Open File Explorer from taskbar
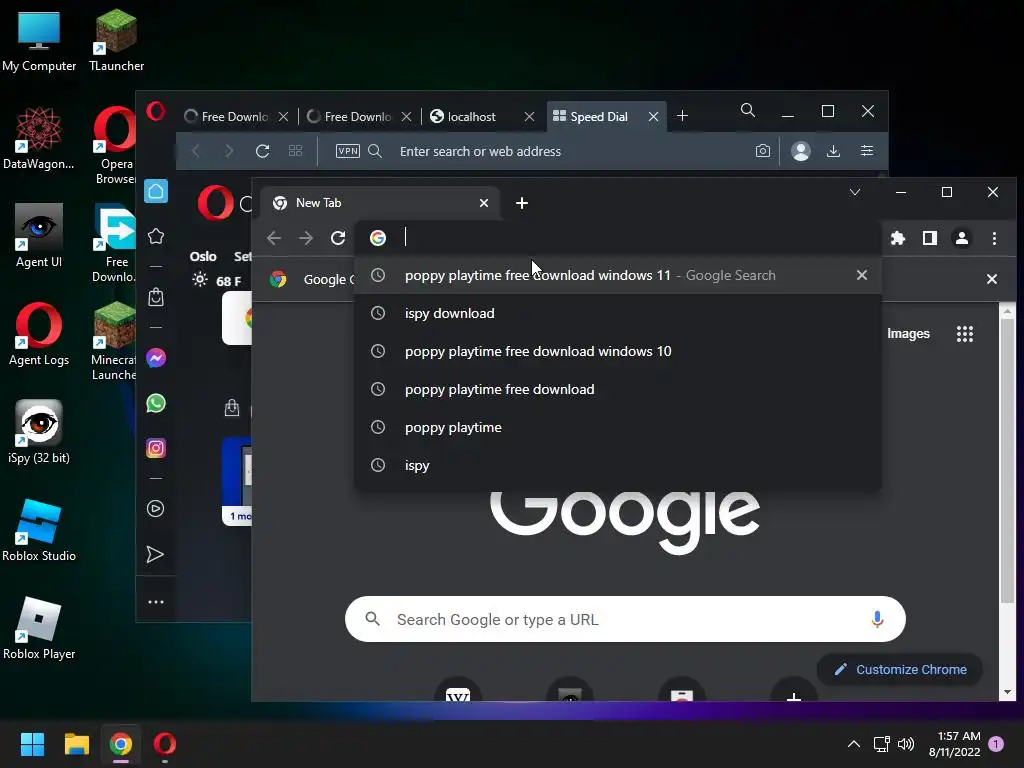The width and height of the screenshot is (1024, 768). point(76,744)
